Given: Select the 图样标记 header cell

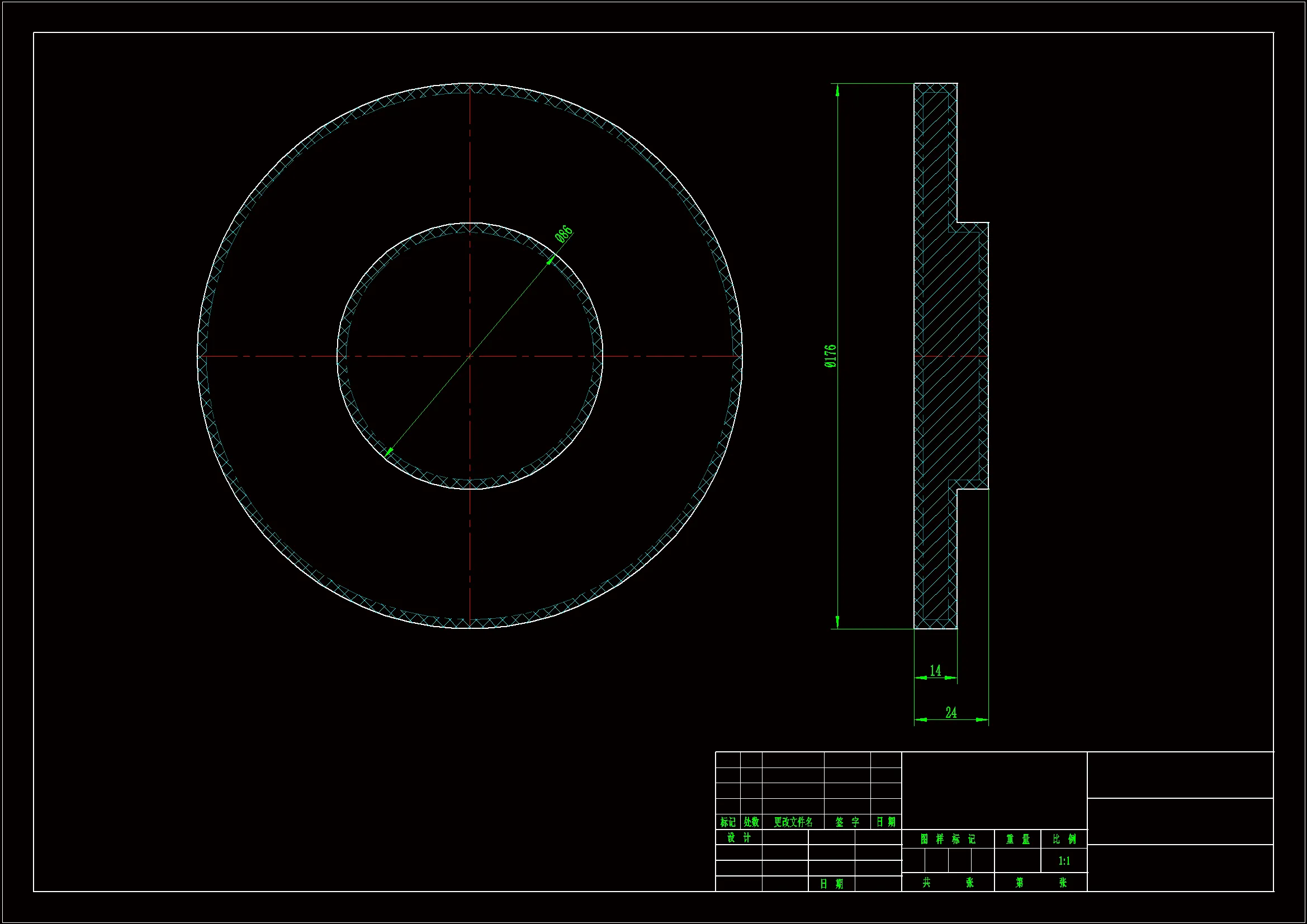Looking at the screenshot, I should (x=948, y=839).
